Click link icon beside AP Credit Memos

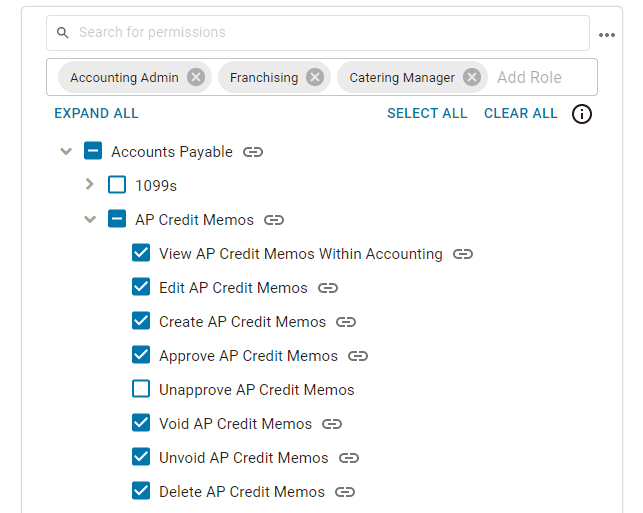[x=275, y=220]
